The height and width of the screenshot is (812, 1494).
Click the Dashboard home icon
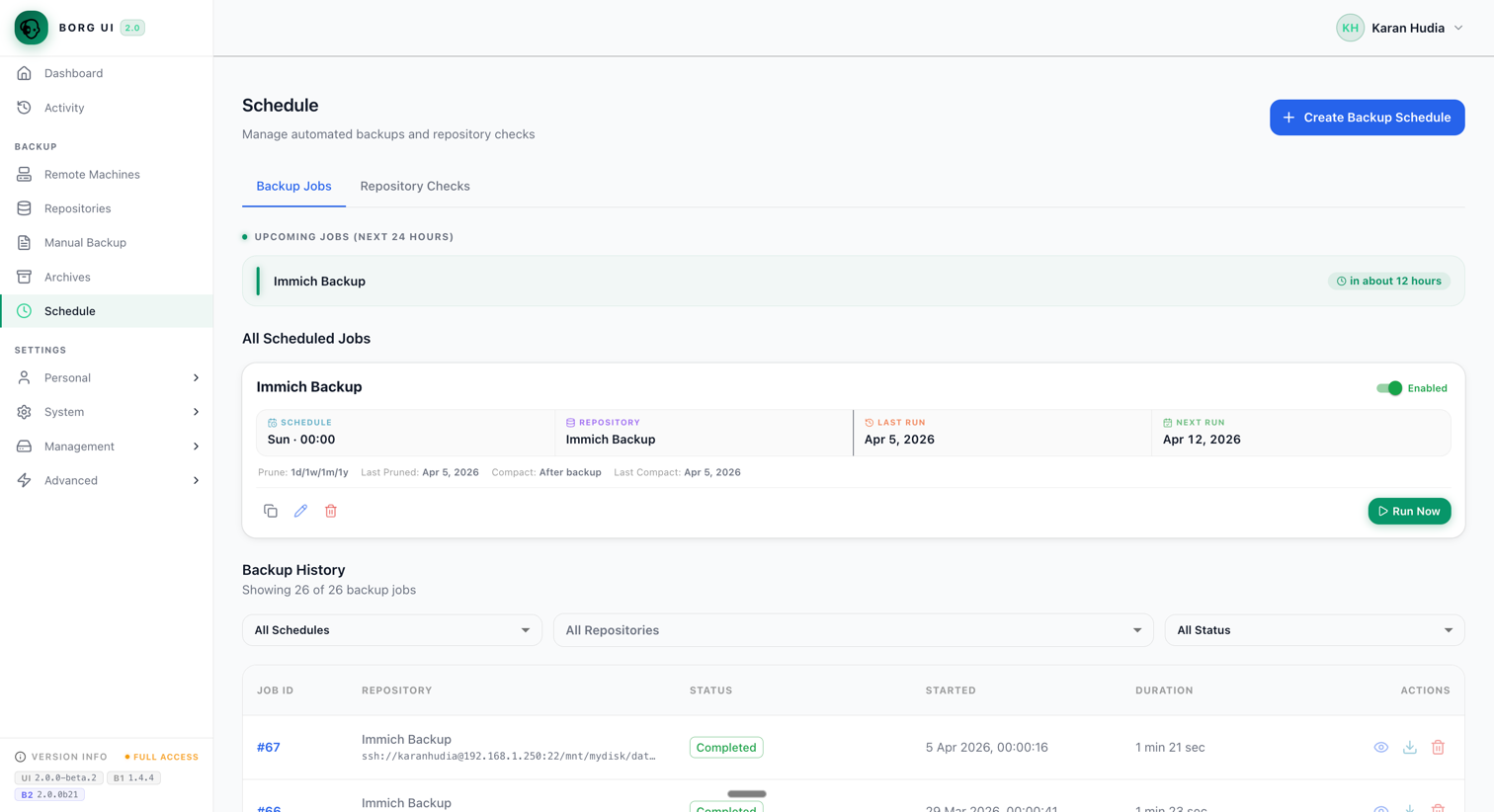(x=24, y=73)
